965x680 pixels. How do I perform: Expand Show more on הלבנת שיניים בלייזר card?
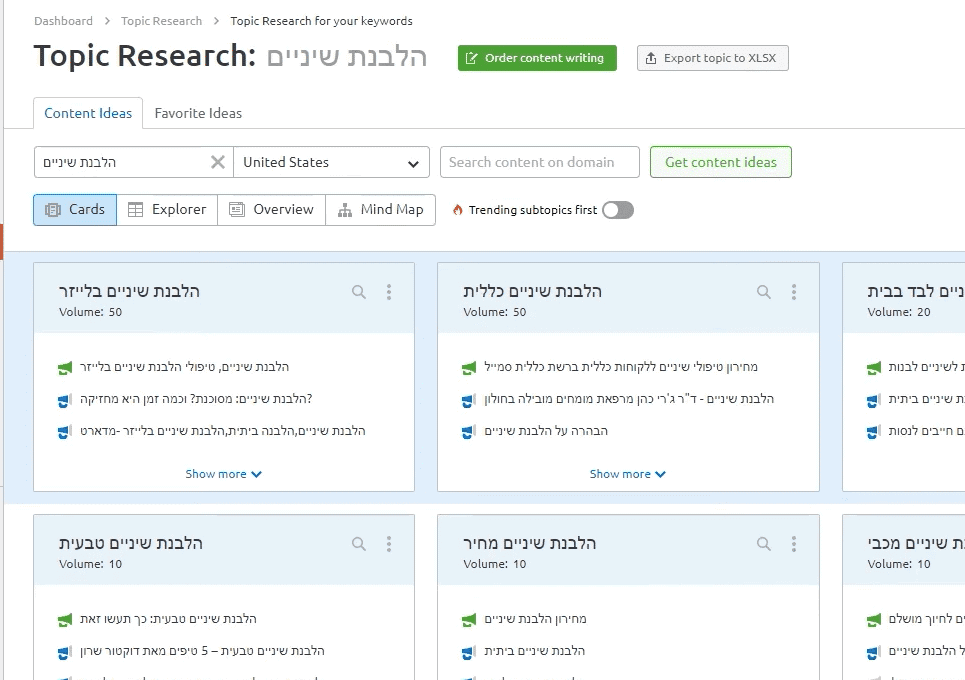click(x=223, y=474)
